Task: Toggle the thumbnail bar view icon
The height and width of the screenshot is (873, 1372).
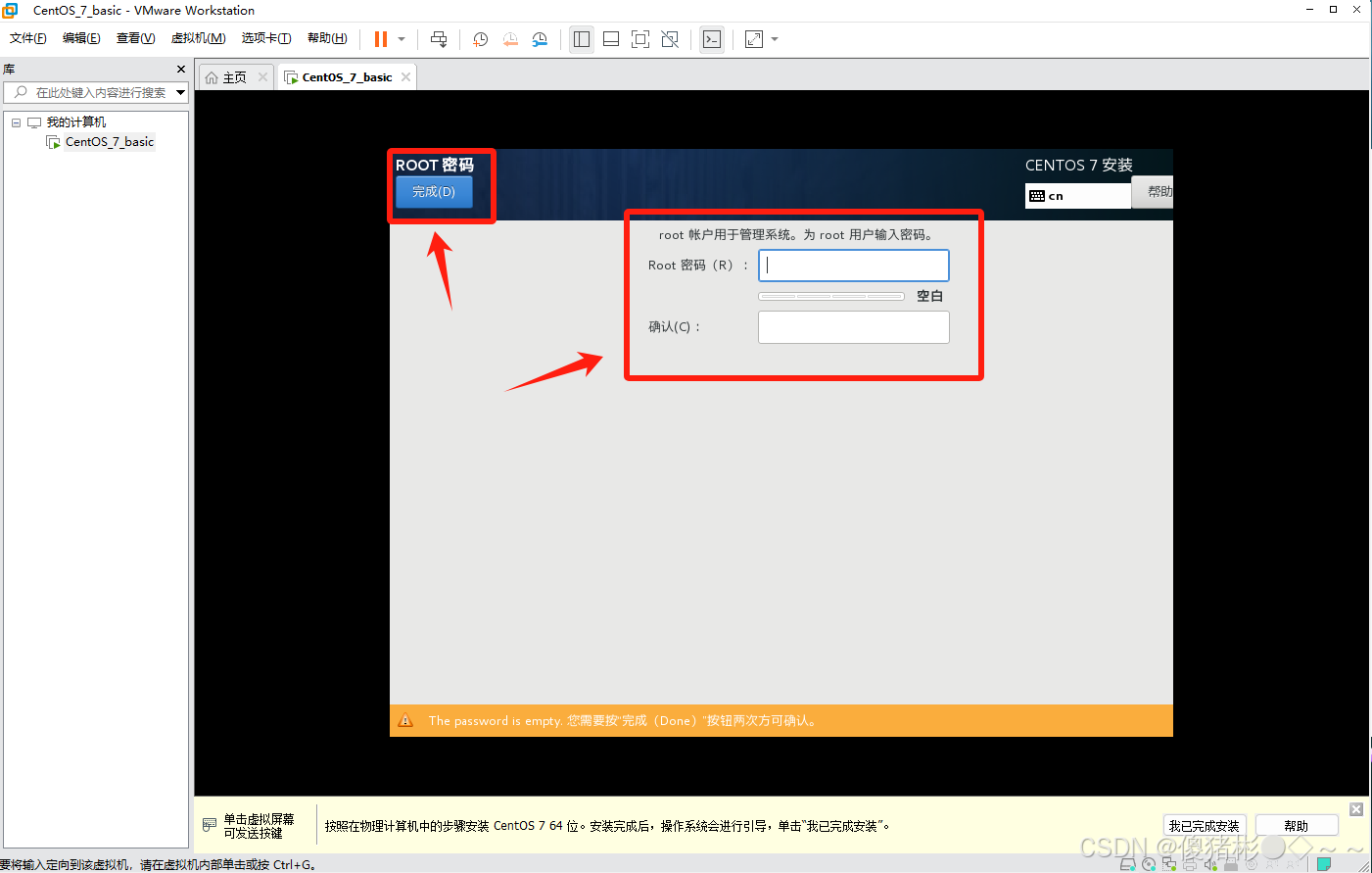Action: point(611,39)
